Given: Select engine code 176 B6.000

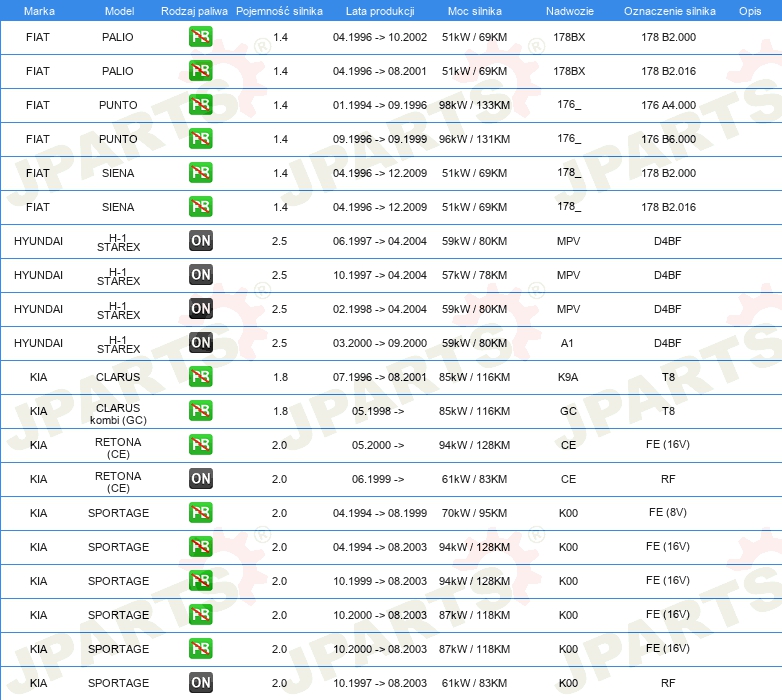Looking at the screenshot, I should [668, 139].
